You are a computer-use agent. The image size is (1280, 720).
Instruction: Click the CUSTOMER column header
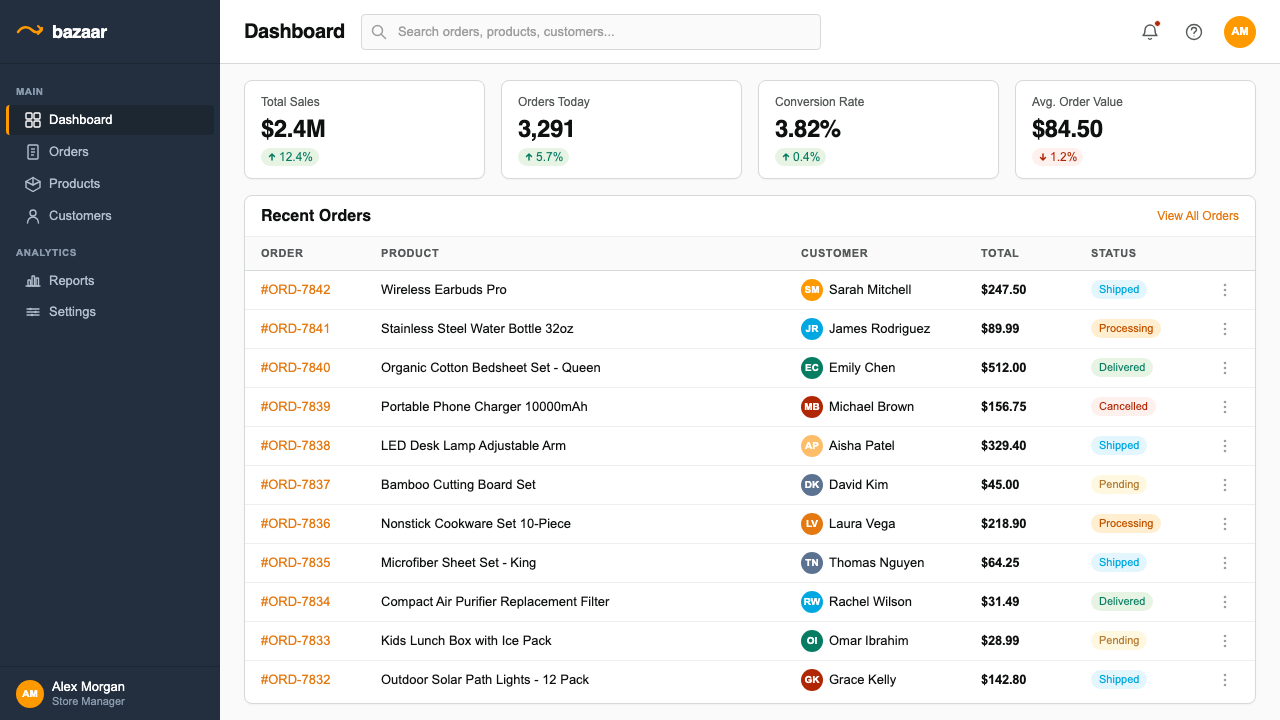point(834,254)
